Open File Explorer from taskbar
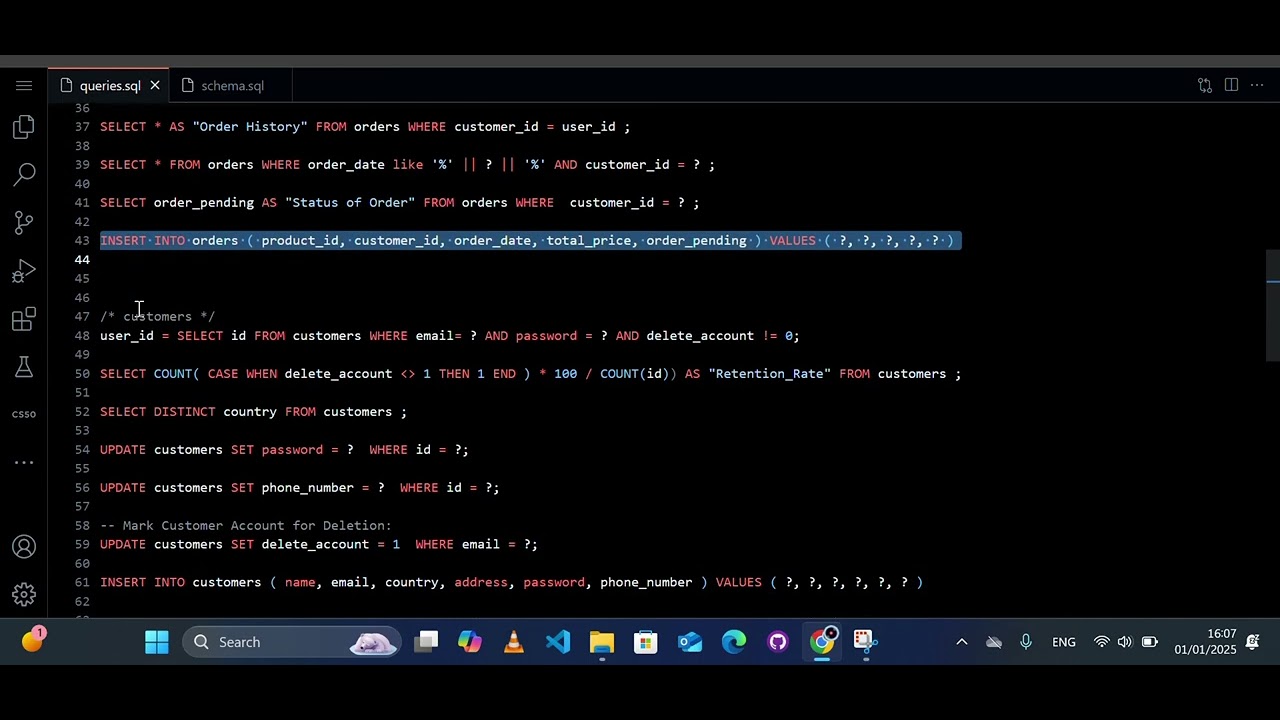 602,642
